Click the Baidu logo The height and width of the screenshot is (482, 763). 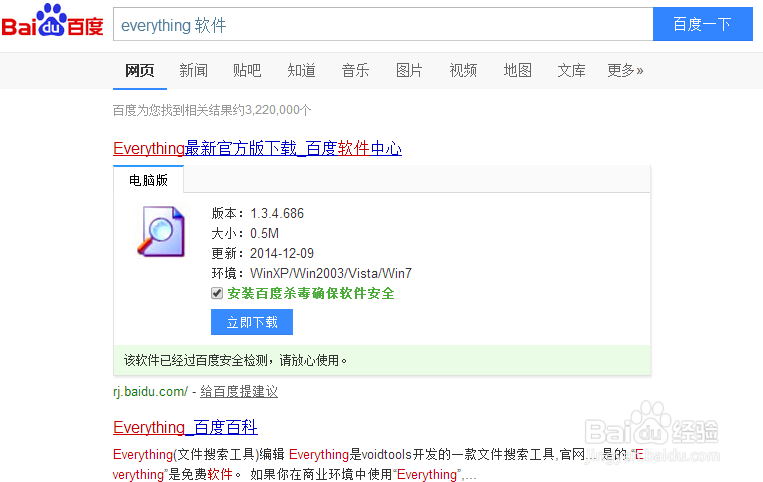tap(53, 21)
